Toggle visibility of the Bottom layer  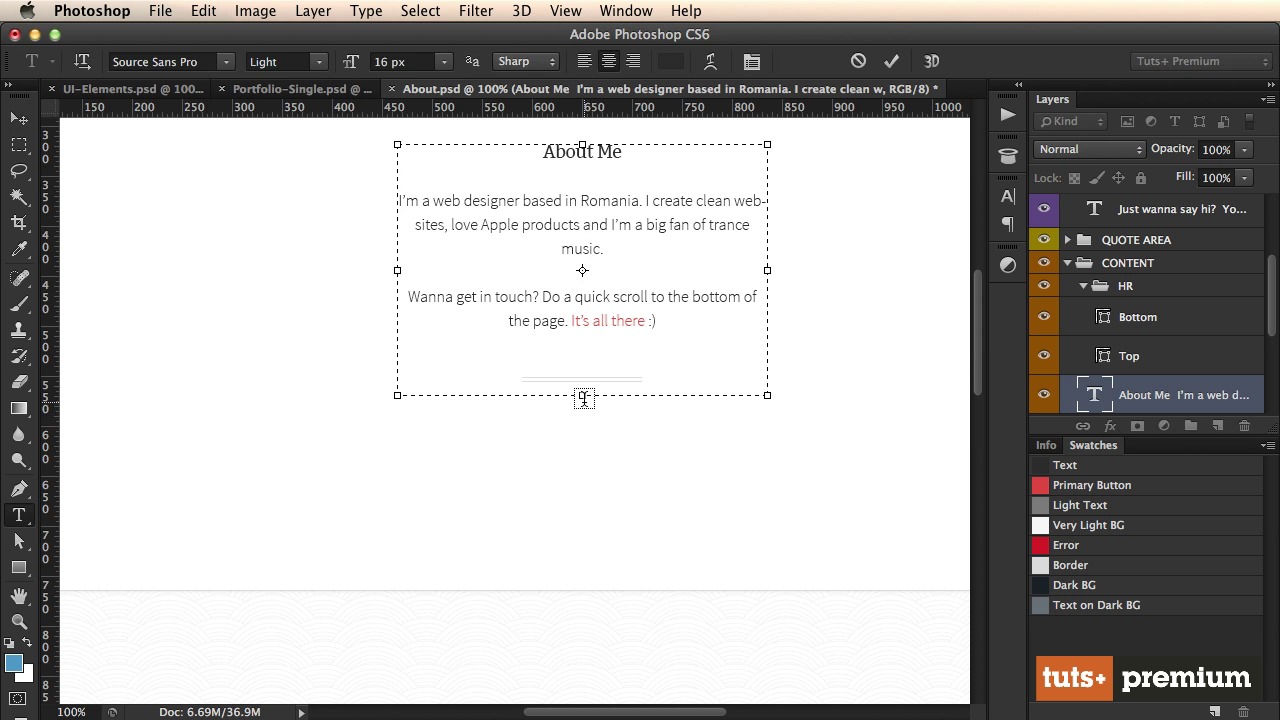point(1044,317)
